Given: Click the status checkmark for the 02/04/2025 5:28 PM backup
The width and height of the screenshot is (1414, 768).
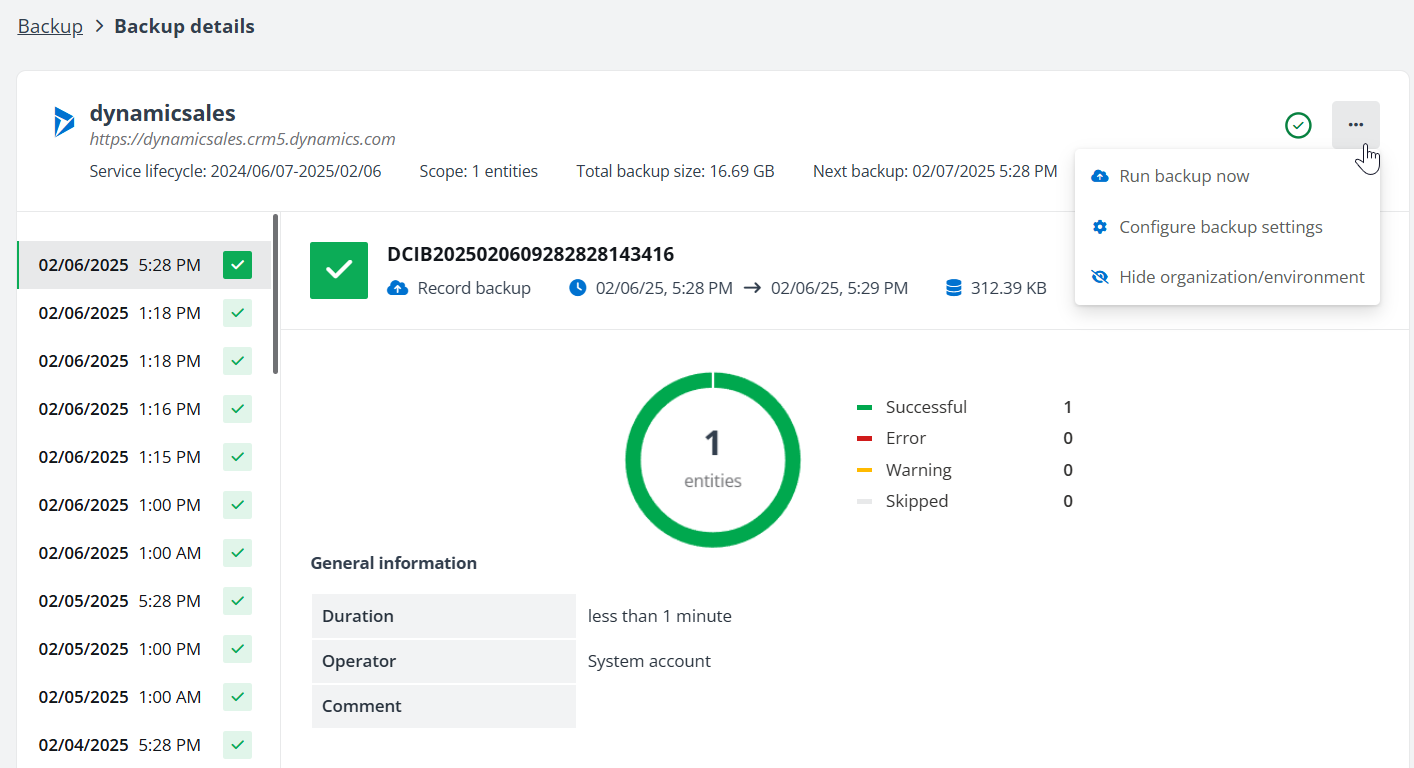Looking at the screenshot, I should pyautogui.click(x=237, y=745).
